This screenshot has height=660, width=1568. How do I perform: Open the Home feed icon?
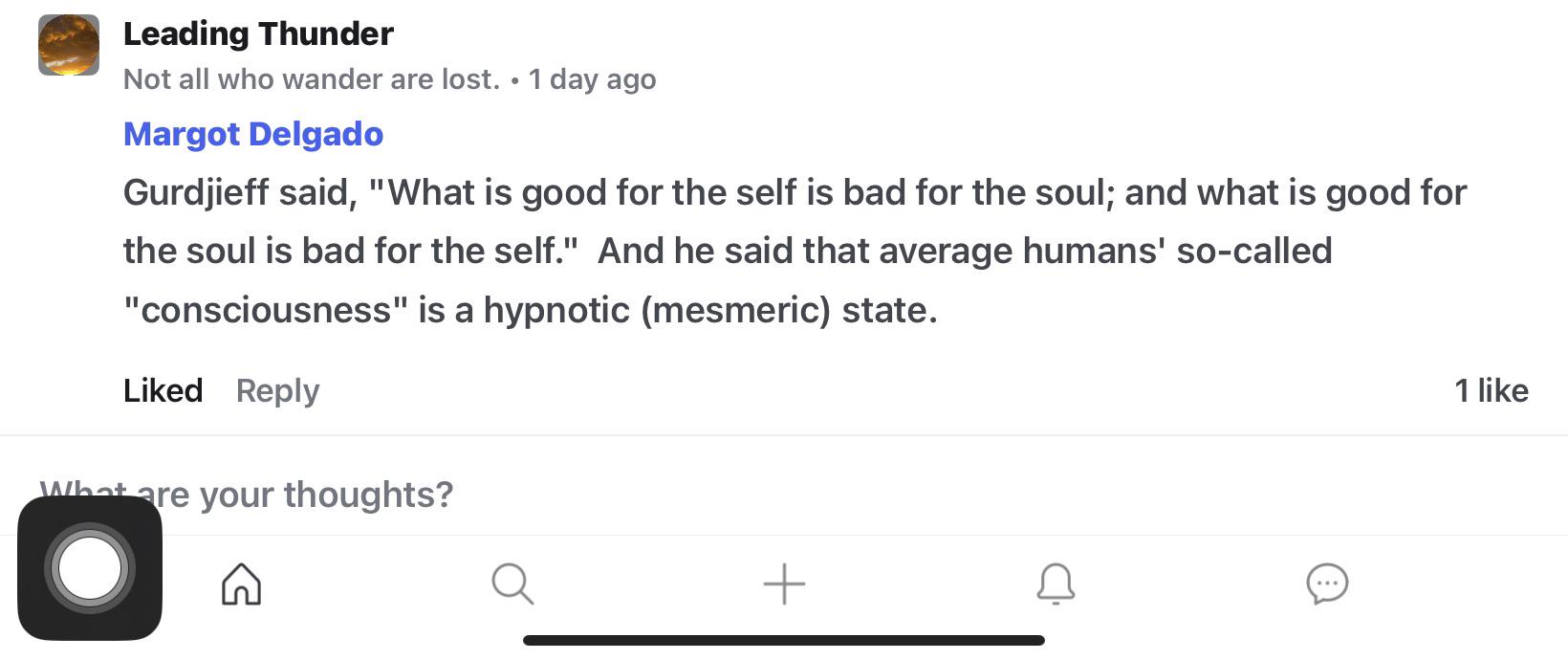click(242, 584)
